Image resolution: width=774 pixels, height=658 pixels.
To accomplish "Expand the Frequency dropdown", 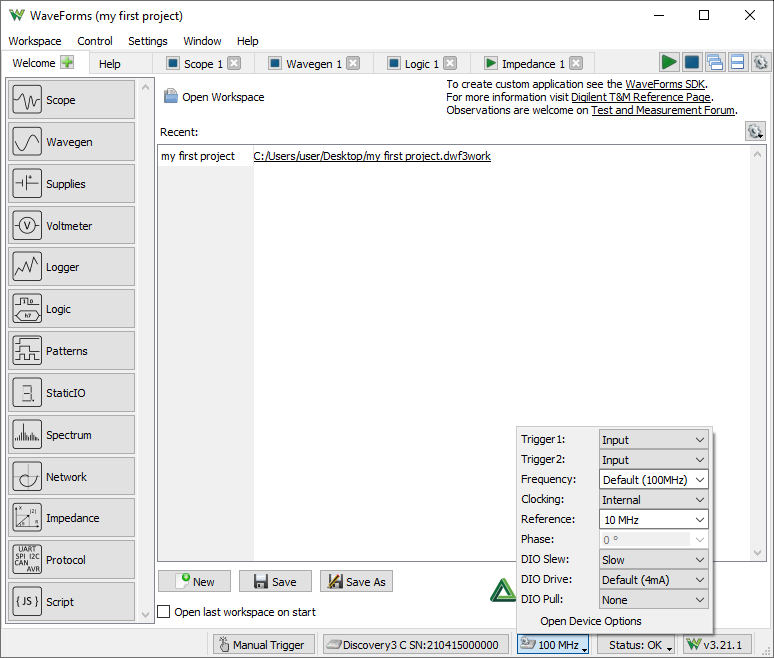I will (654, 480).
